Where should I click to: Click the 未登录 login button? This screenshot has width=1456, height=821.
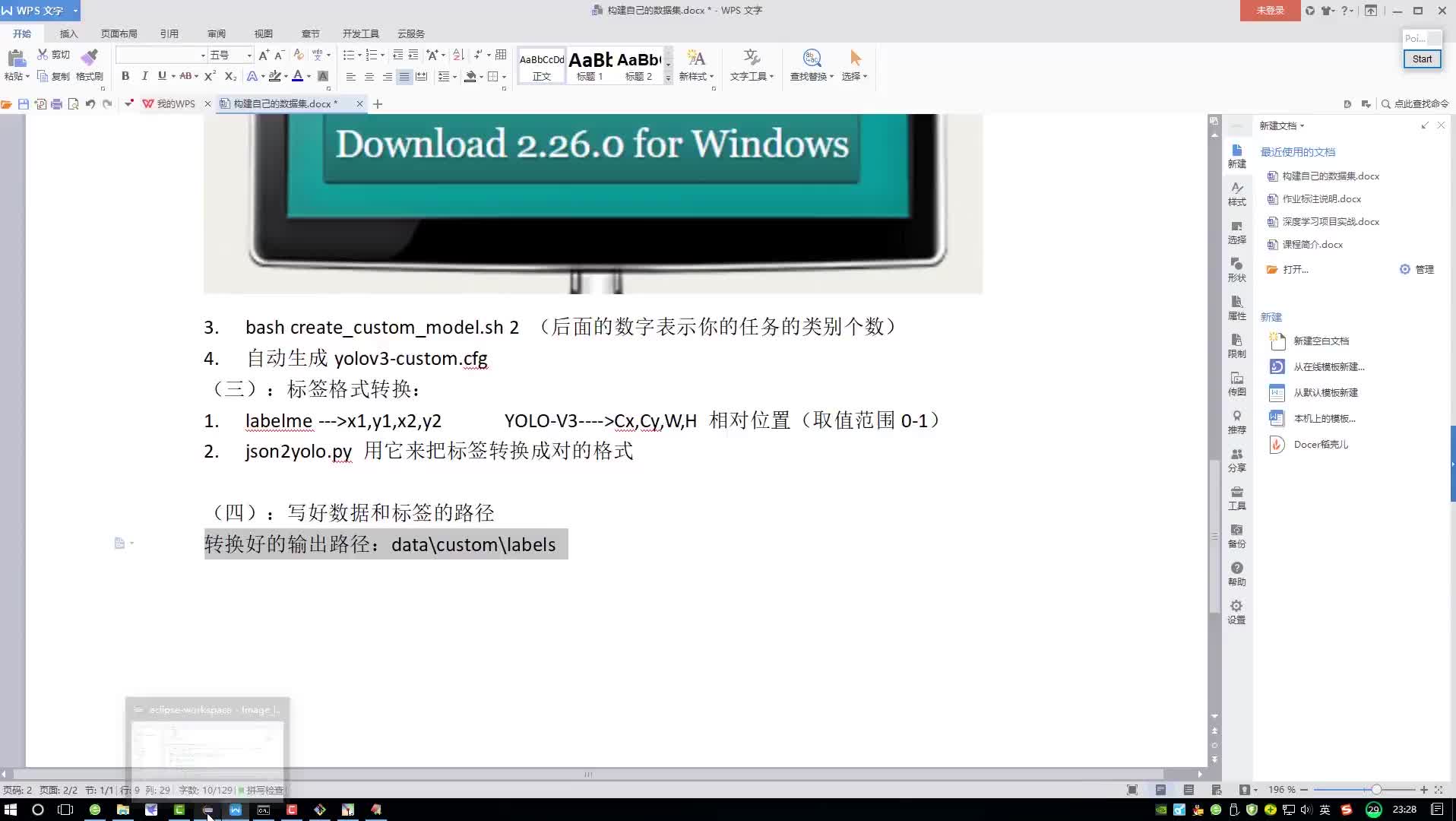coord(1270,11)
